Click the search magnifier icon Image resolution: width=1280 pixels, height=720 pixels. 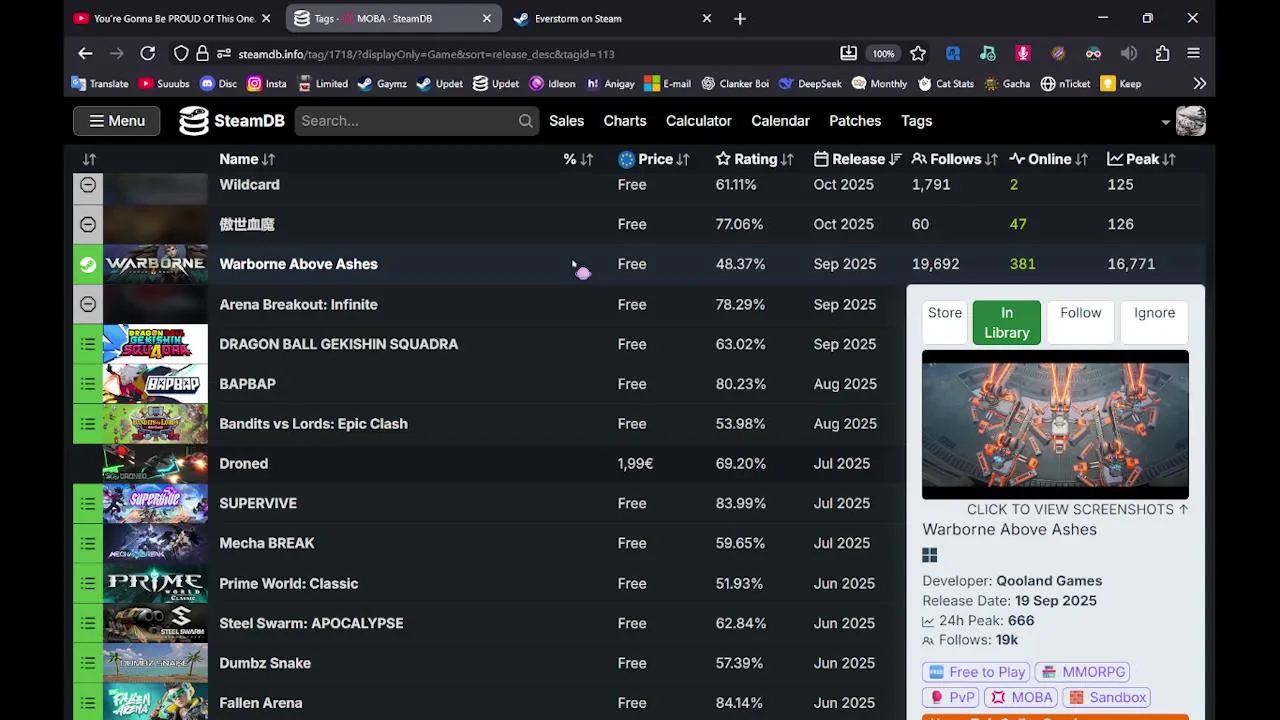pyautogui.click(x=525, y=121)
